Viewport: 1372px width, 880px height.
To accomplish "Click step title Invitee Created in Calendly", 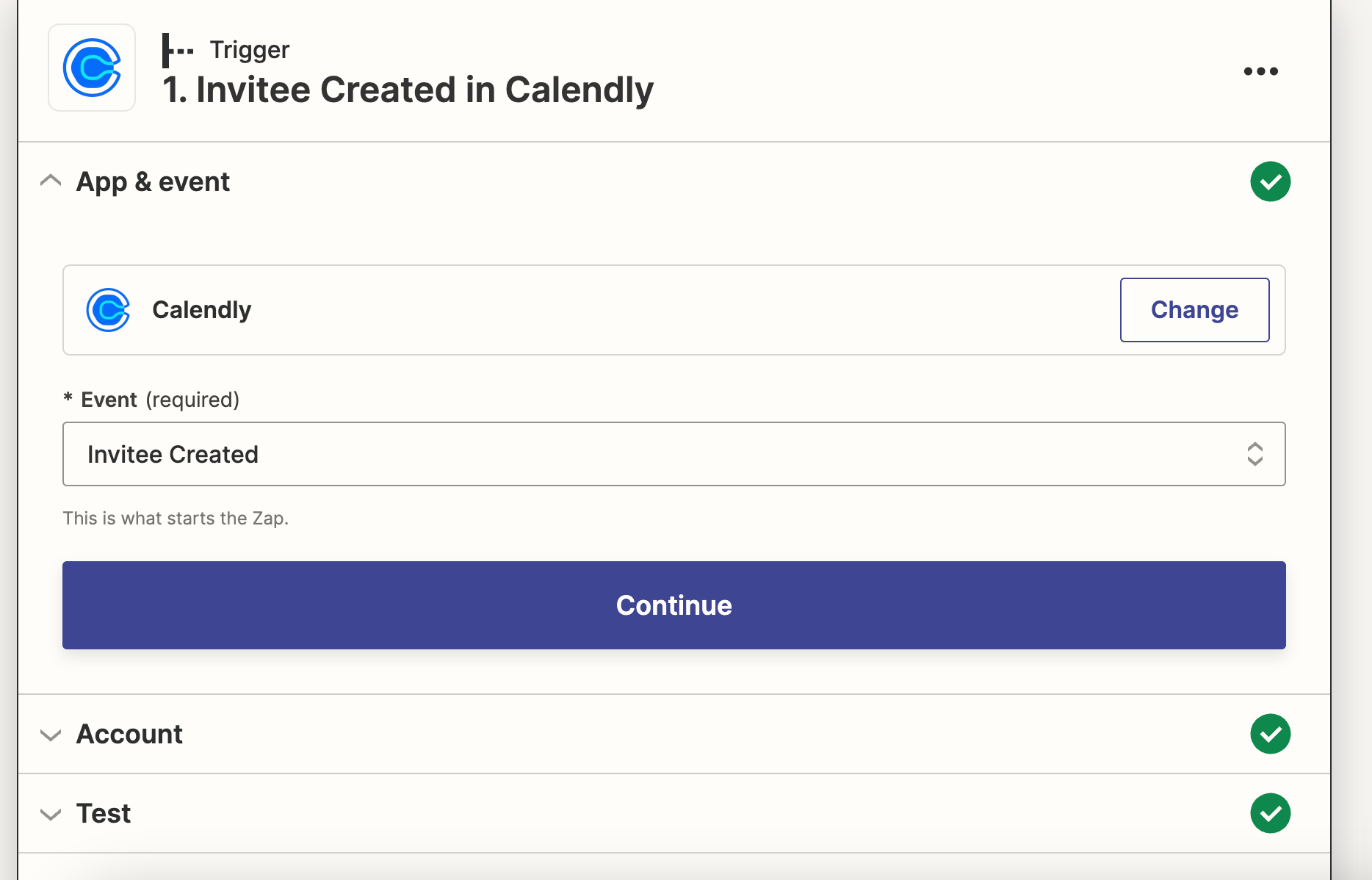I will click(x=408, y=90).
